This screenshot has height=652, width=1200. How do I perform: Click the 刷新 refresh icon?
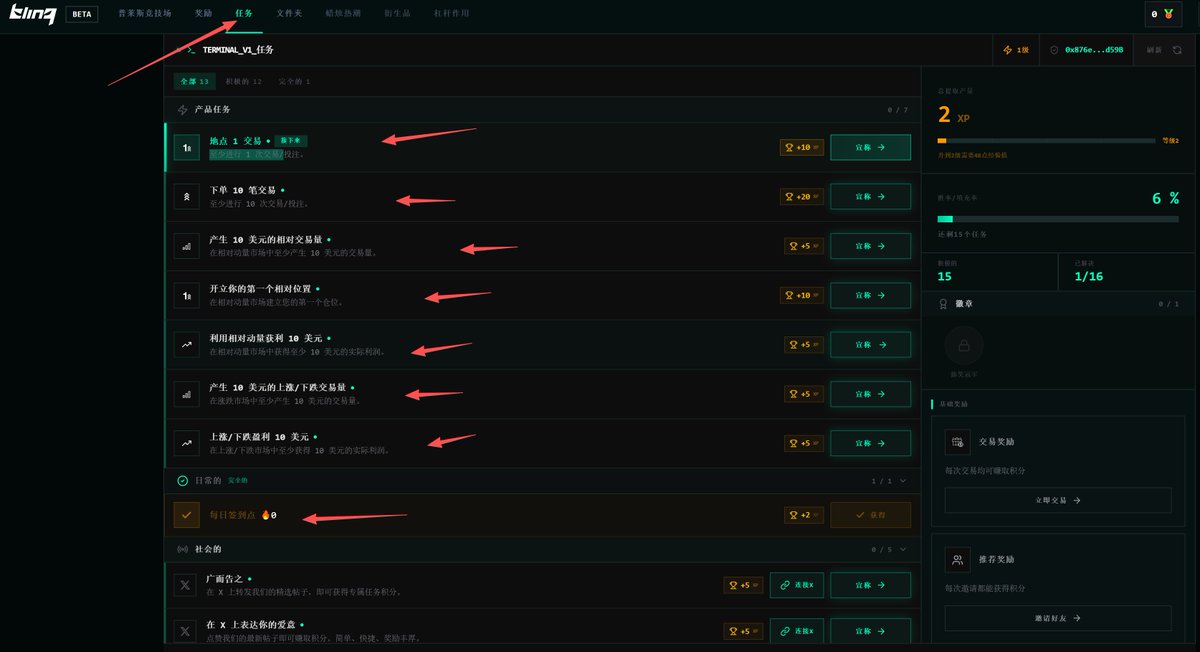pos(1177,49)
